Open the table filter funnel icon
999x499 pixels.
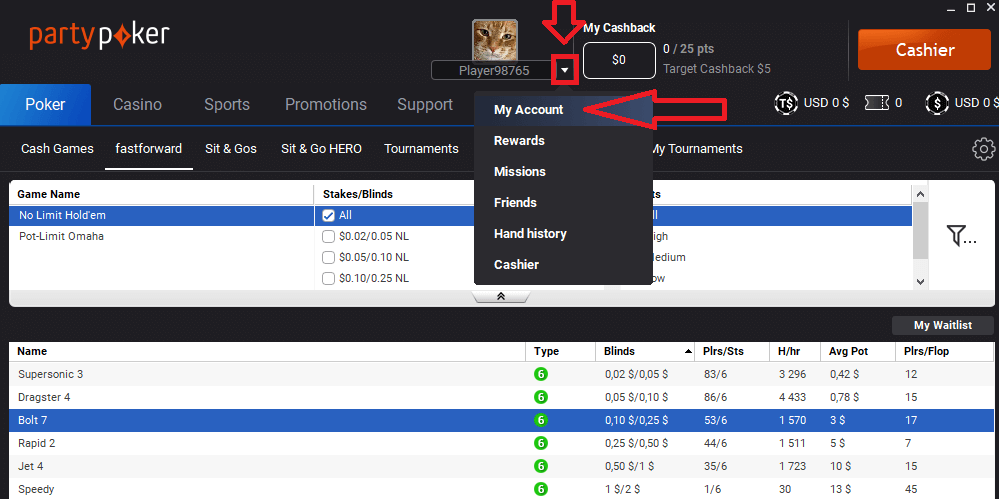tap(961, 235)
